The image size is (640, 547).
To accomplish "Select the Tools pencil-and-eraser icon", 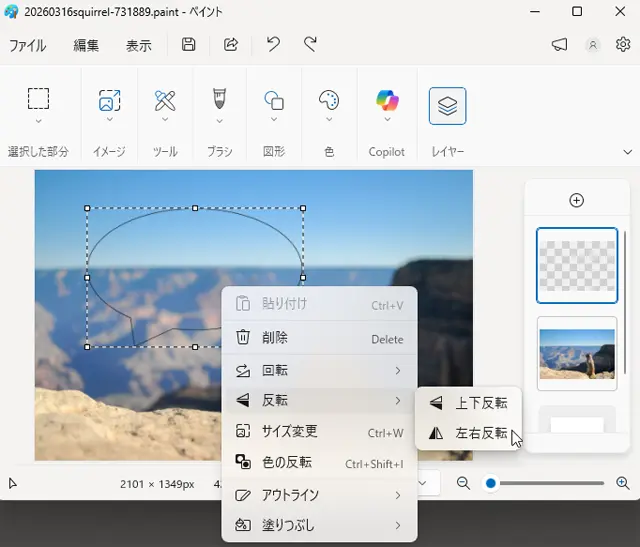I will (165, 100).
